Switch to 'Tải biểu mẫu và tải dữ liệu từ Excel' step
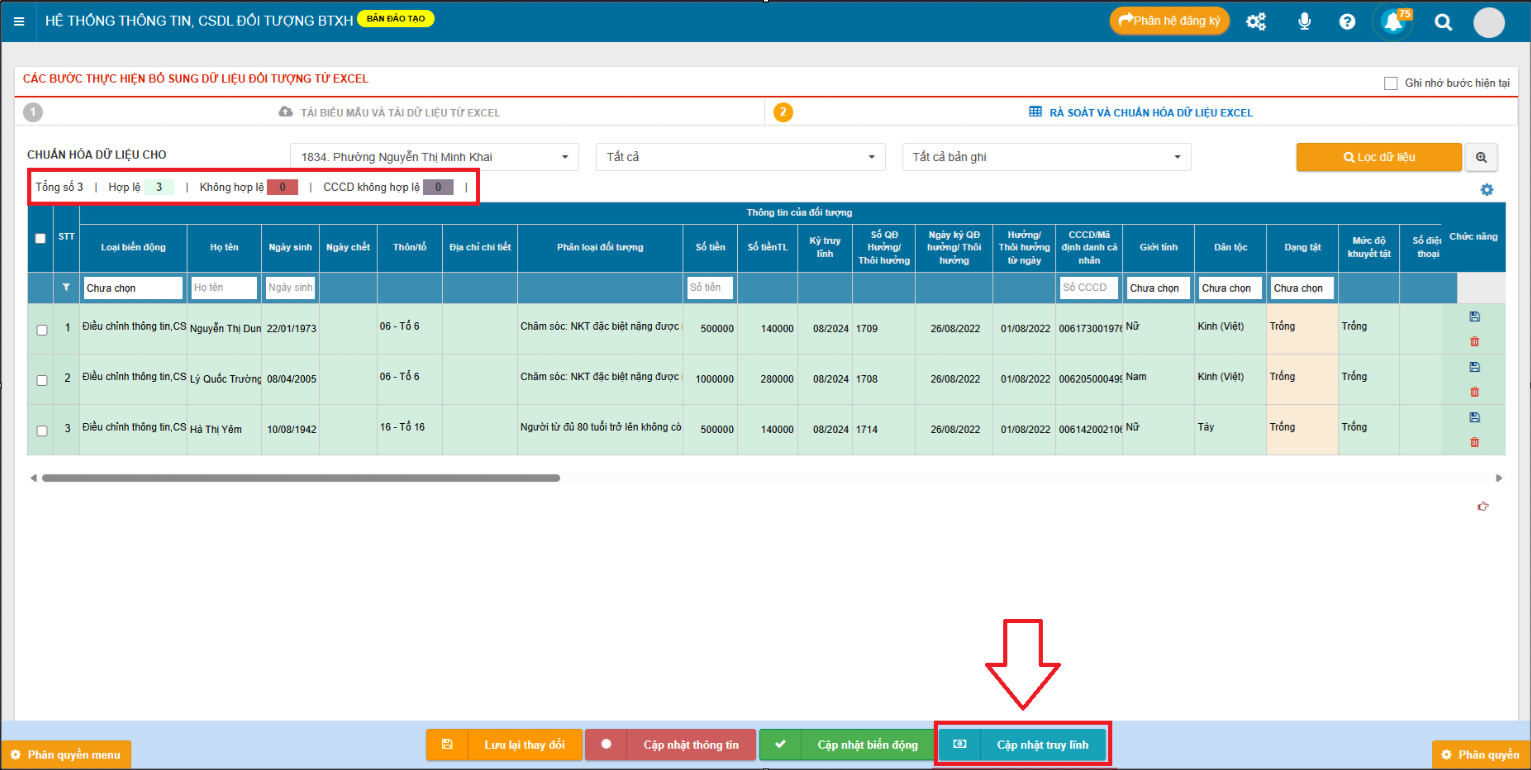Screen dimensions: 1531x770 pyautogui.click(x=389, y=113)
